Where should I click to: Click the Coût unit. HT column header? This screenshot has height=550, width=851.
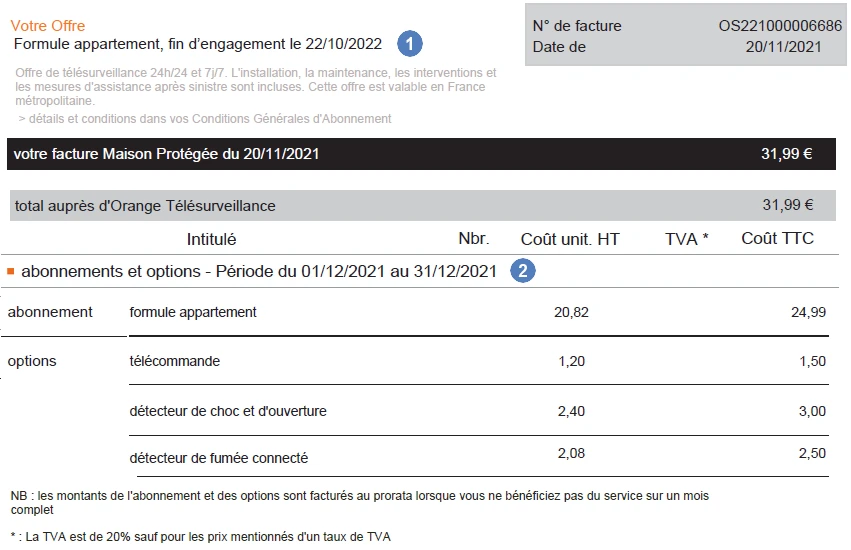[570, 239]
